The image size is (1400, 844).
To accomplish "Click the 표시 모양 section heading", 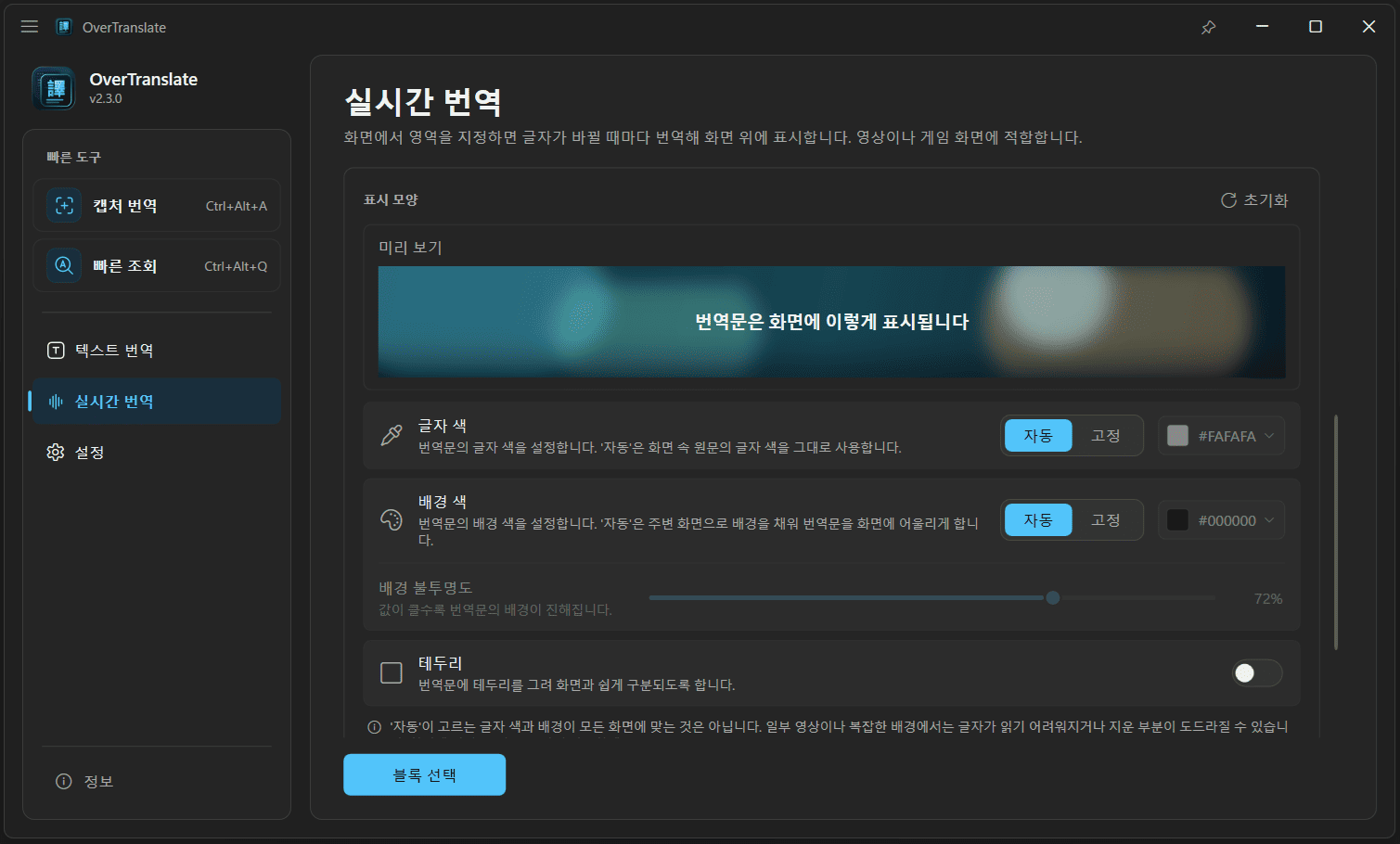I will 391,199.
